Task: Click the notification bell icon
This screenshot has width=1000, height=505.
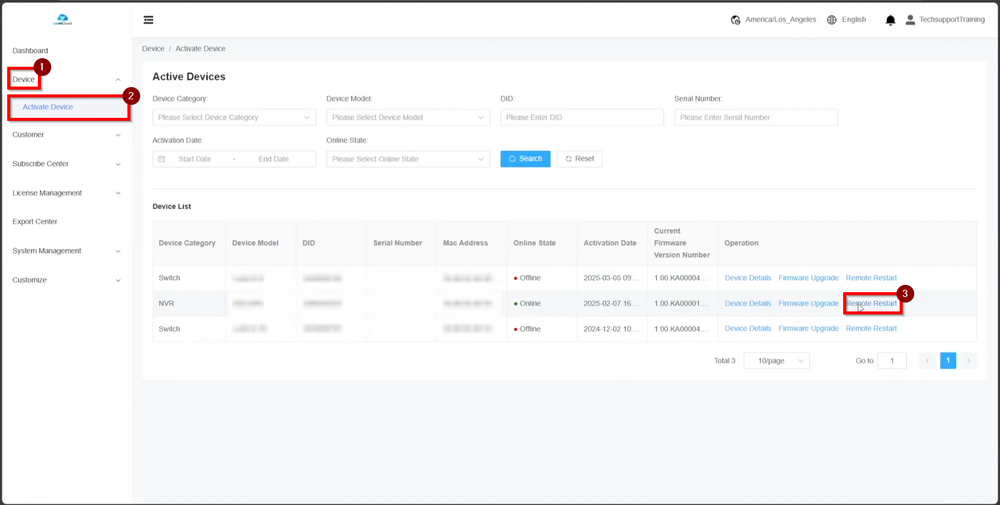Action: coord(890,20)
